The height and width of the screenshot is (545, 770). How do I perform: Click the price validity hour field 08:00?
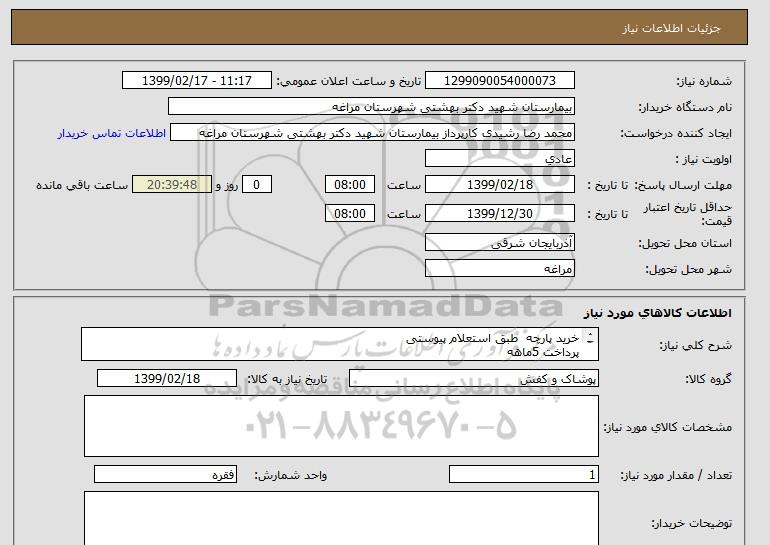[x=351, y=213]
